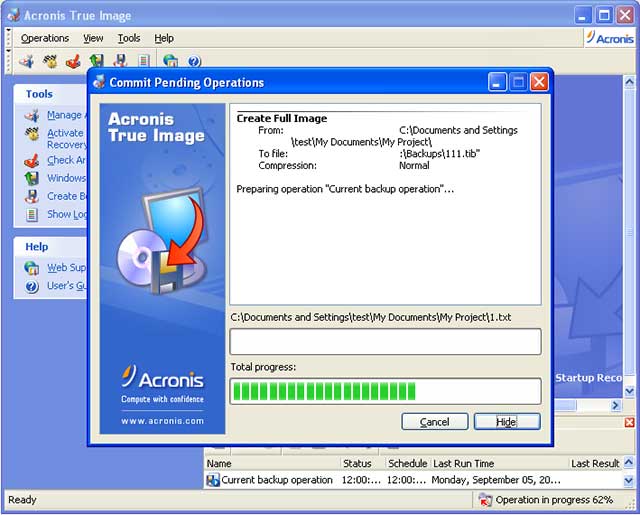Screen dimensions: 640x515
Task: Click the Help panel header
Action: [51, 247]
